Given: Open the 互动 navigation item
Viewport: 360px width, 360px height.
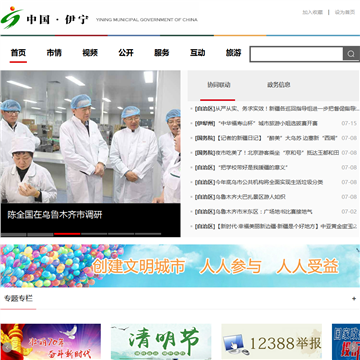Looking at the screenshot, I should pos(198,53).
